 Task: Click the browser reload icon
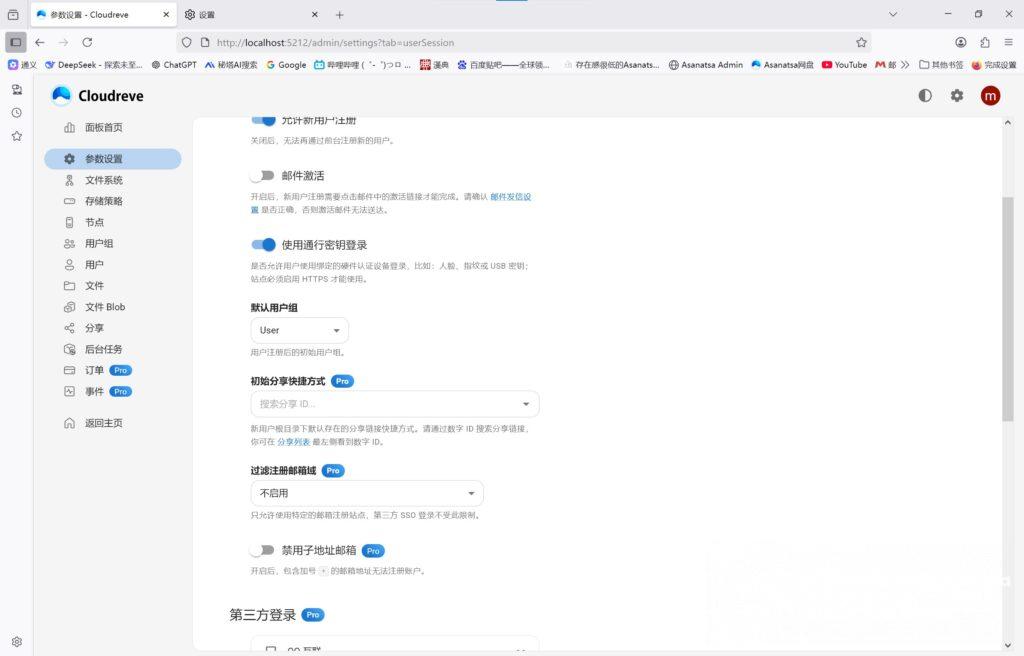point(87,43)
